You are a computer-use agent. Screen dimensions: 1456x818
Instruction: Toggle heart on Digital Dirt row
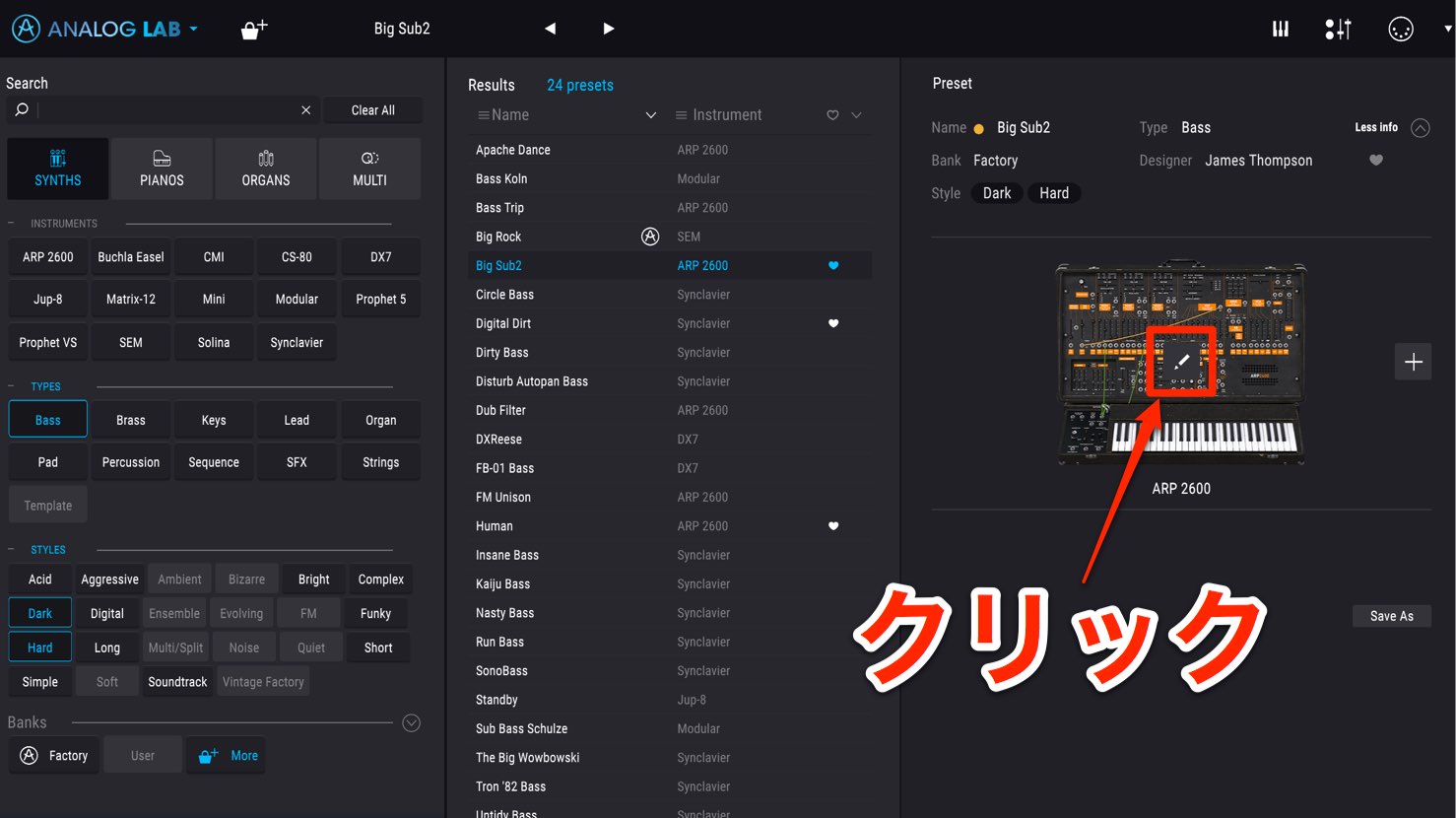click(833, 323)
